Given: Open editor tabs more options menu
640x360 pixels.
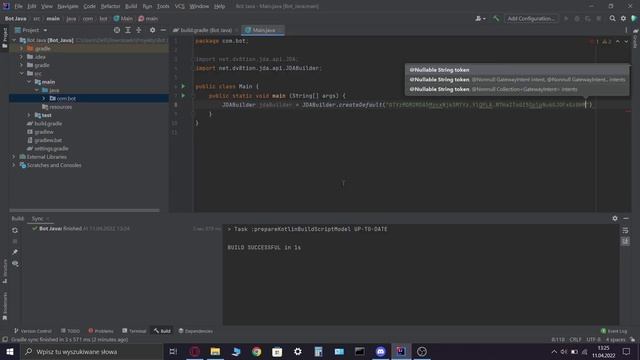Looking at the screenshot, I should coord(626,30).
